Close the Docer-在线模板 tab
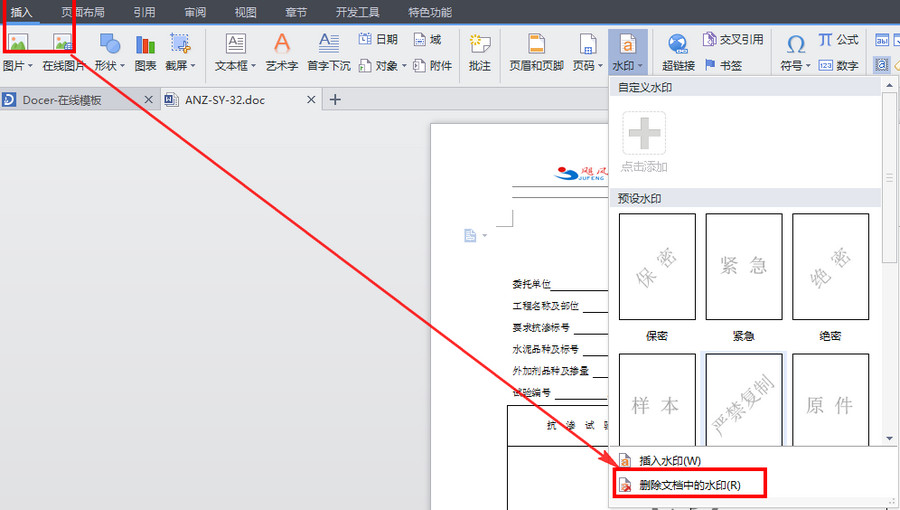900x510 pixels. pyautogui.click(x=148, y=100)
